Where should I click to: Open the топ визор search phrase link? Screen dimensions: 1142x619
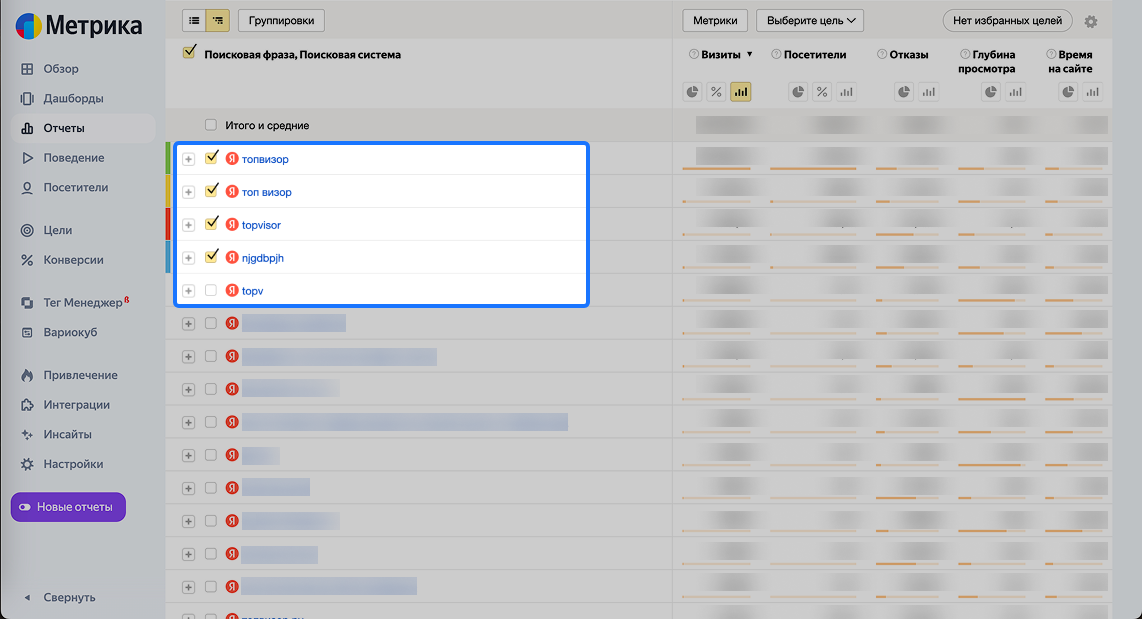267,192
